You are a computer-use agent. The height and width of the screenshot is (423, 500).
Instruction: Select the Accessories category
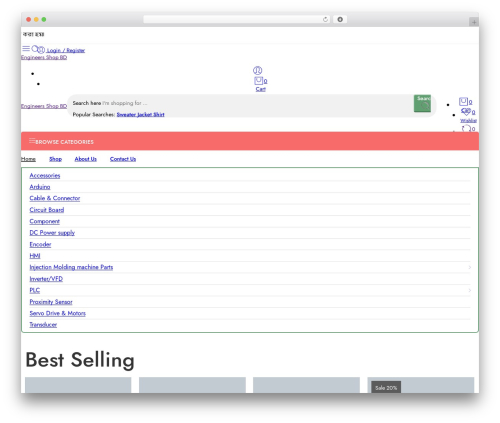(45, 175)
